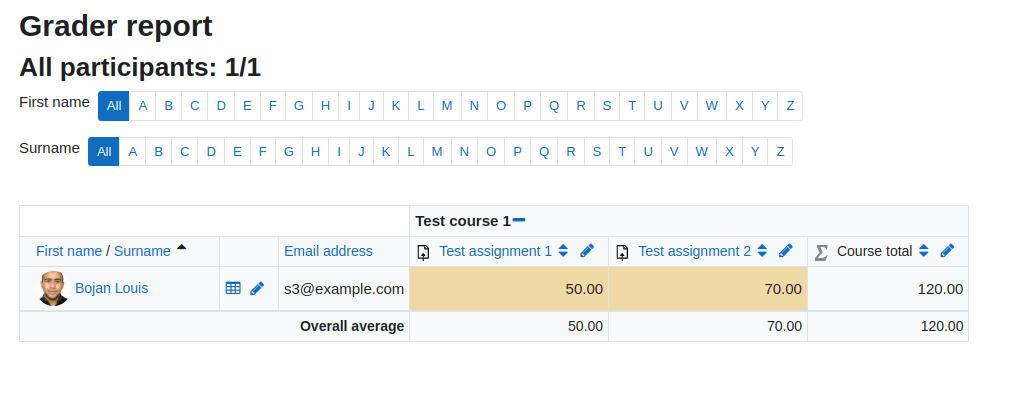Sort by the Test assignment 2 arrows
Screen dimensions: 1035x395
click(x=762, y=251)
